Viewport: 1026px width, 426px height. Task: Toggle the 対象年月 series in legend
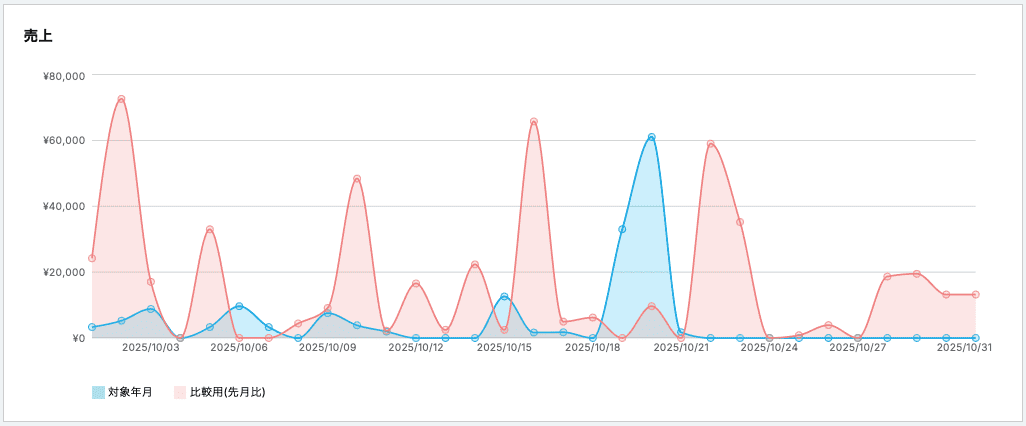point(130,392)
